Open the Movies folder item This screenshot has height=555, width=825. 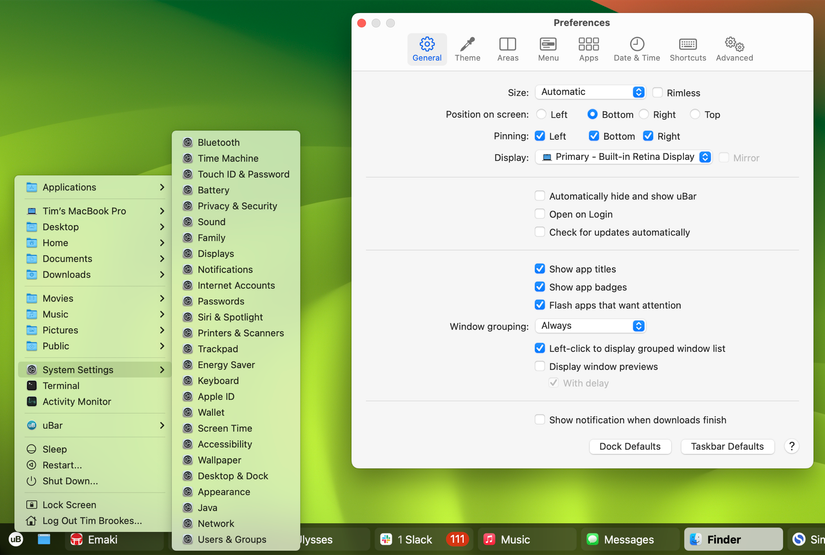click(x=94, y=298)
